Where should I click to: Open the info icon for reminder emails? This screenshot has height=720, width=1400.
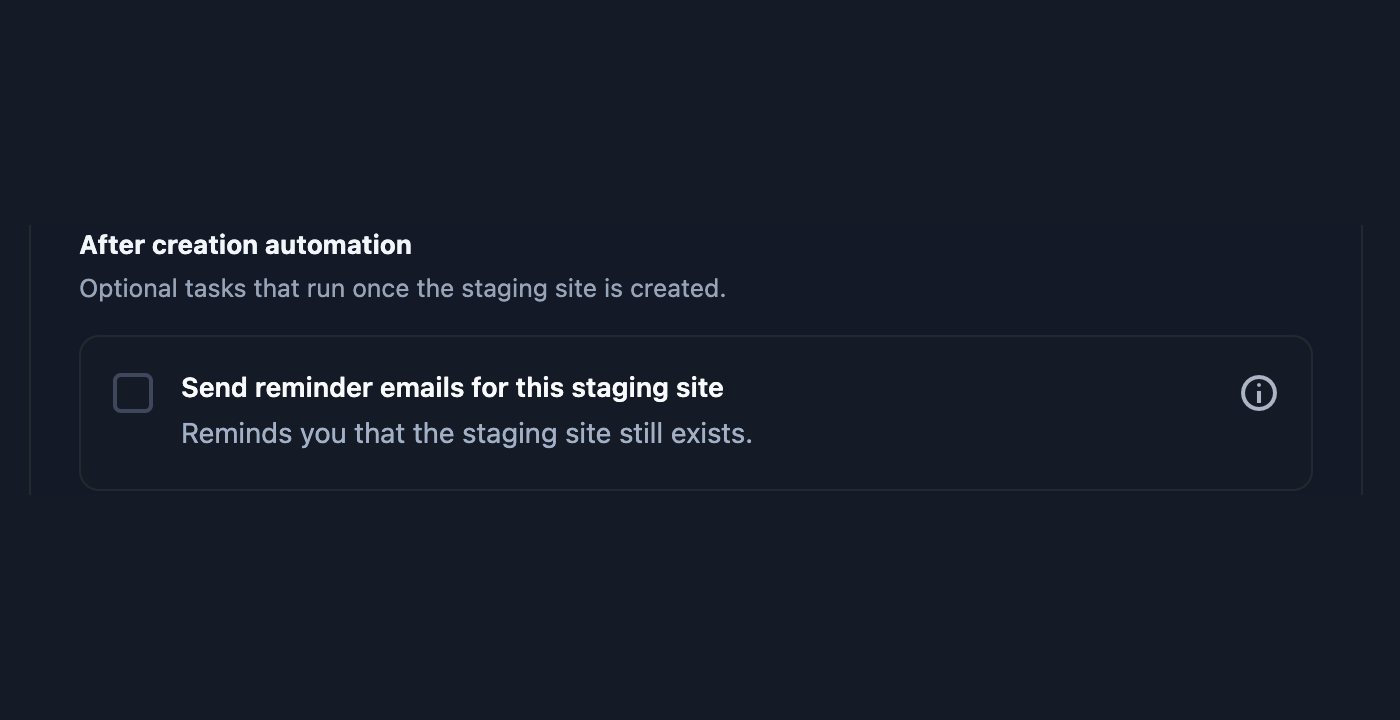coord(1259,393)
